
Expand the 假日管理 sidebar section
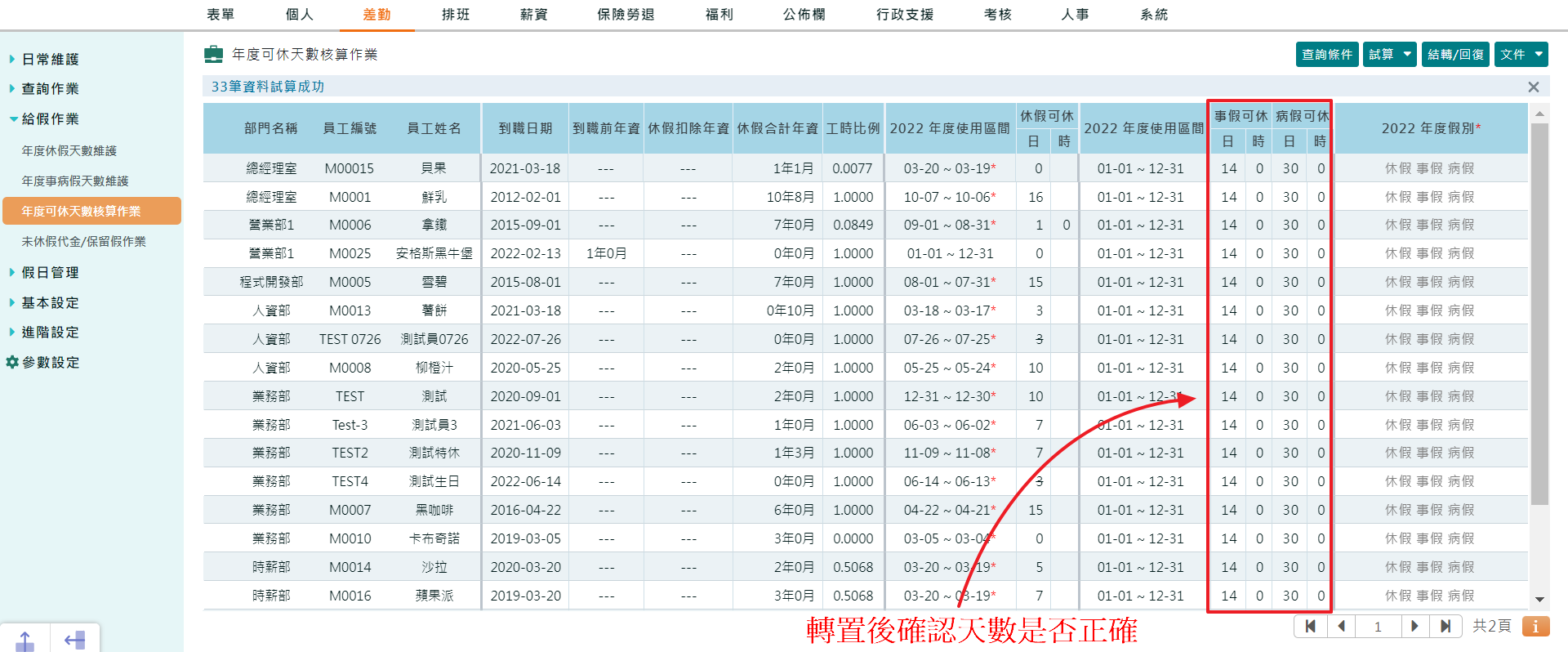tap(50, 272)
